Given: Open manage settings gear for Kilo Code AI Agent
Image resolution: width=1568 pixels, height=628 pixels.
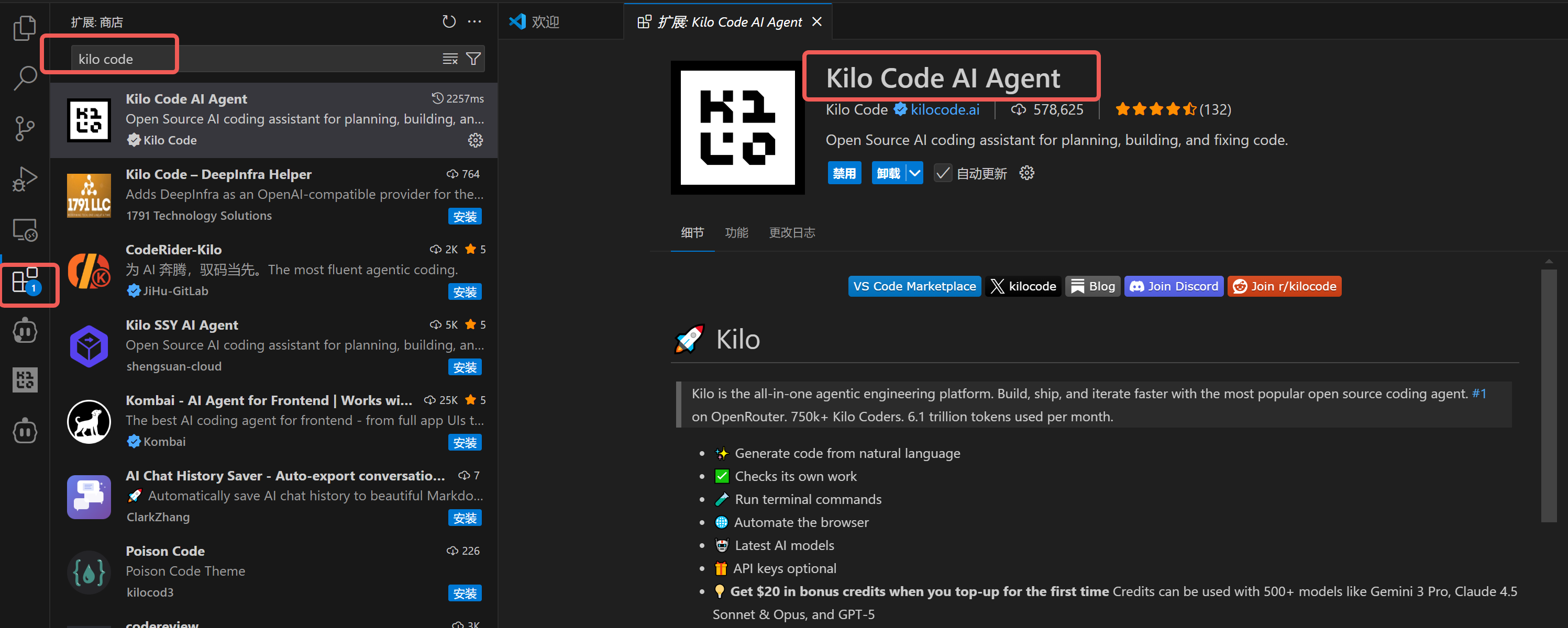Looking at the screenshot, I should click(x=476, y=140).
